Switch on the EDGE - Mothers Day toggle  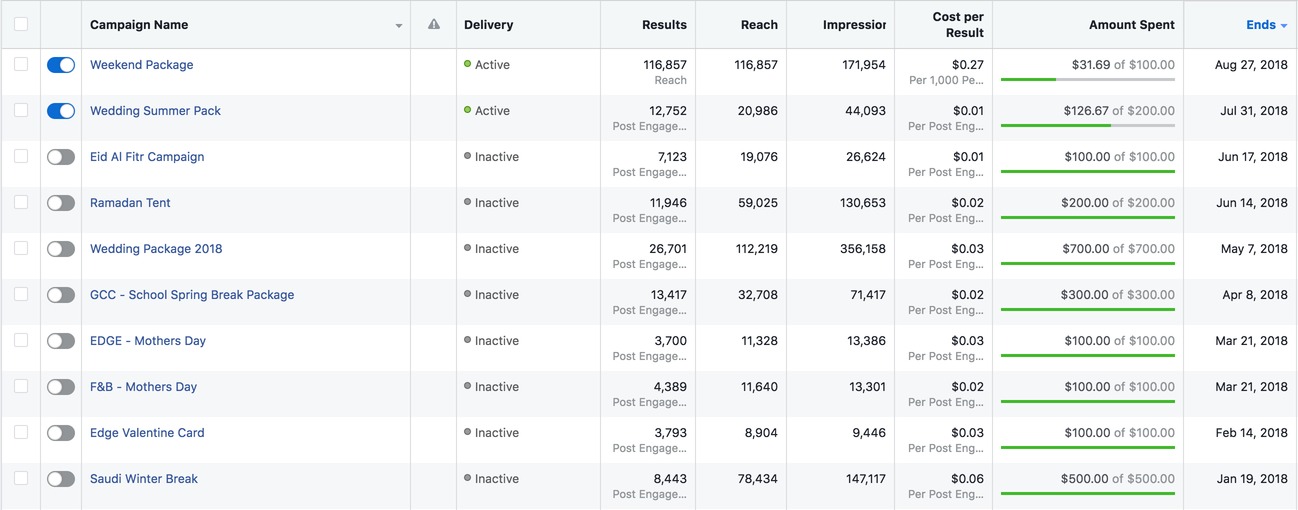pos(61,341)
